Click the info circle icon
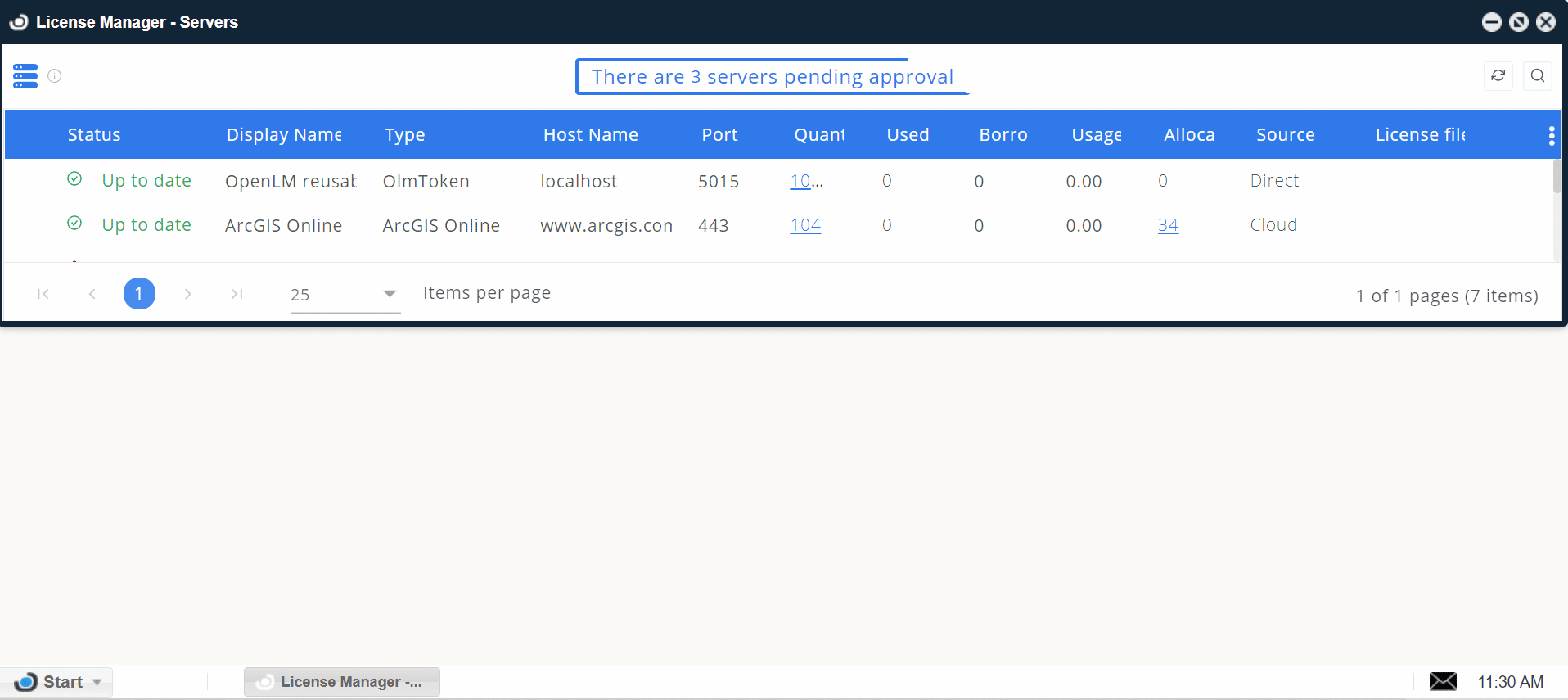This screenshot has width=1568, height=700. click(x=55, y=76)
